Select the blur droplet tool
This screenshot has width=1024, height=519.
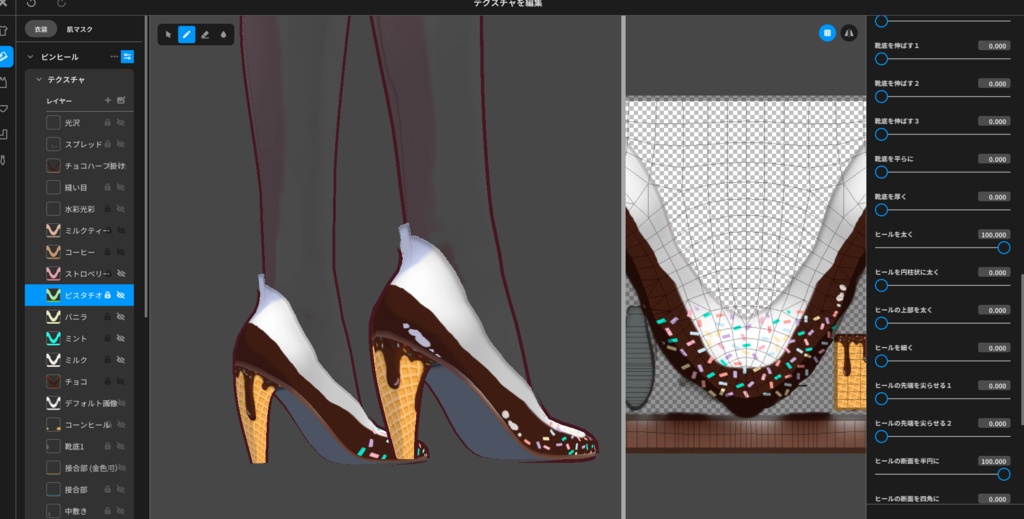point(223,35)
